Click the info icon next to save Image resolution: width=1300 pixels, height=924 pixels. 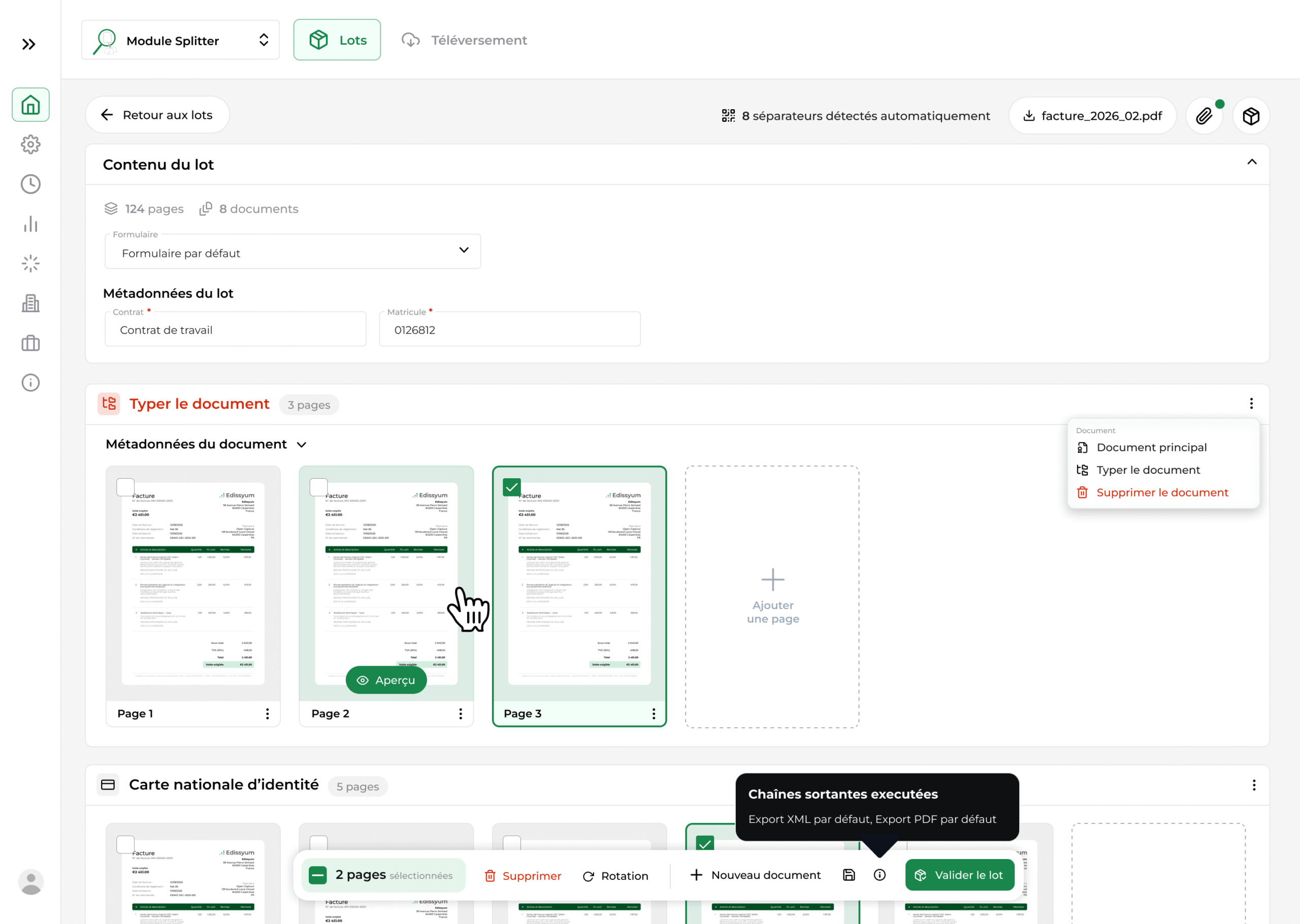[x=880, y=875]
